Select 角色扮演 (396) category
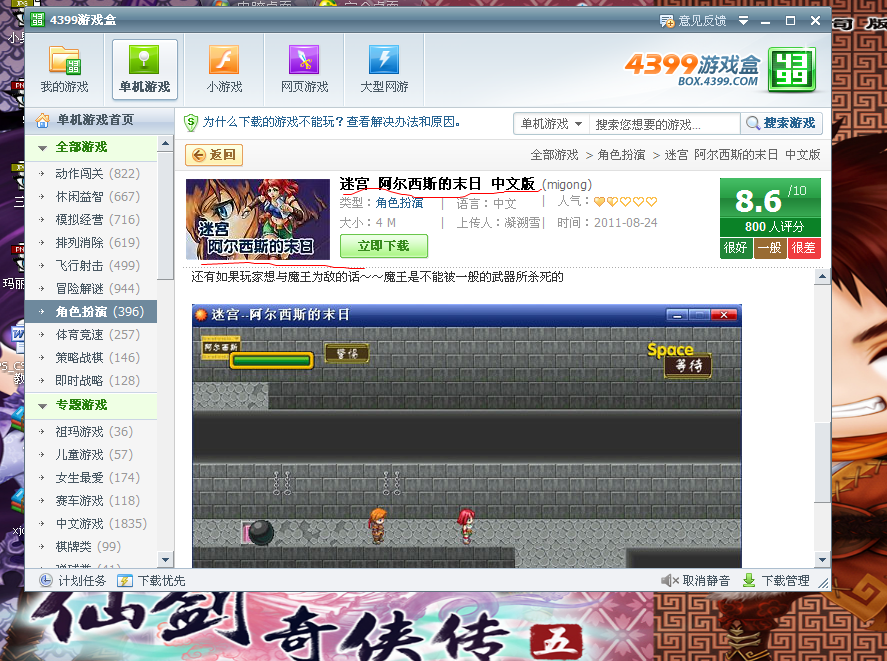The height and width of the screenshot is (661, 887). coord(91,312)
